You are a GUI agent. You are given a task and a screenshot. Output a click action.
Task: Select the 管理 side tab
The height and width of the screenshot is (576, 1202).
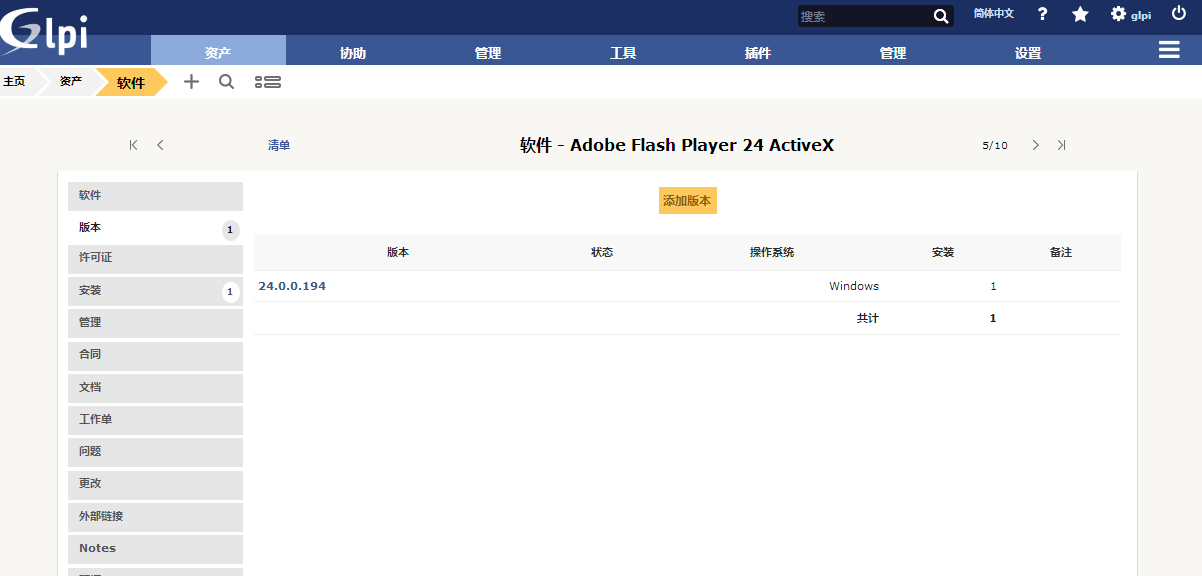click(155, 323)
